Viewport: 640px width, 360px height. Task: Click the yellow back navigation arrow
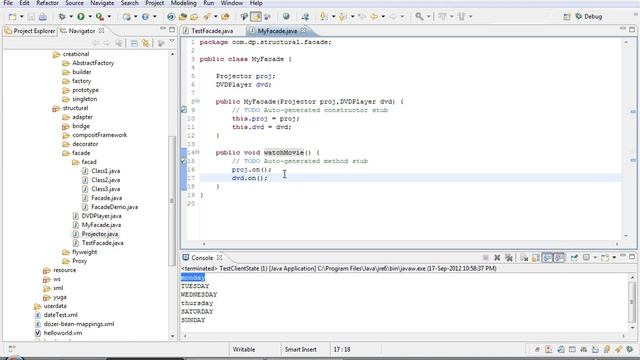coord(373,17)
